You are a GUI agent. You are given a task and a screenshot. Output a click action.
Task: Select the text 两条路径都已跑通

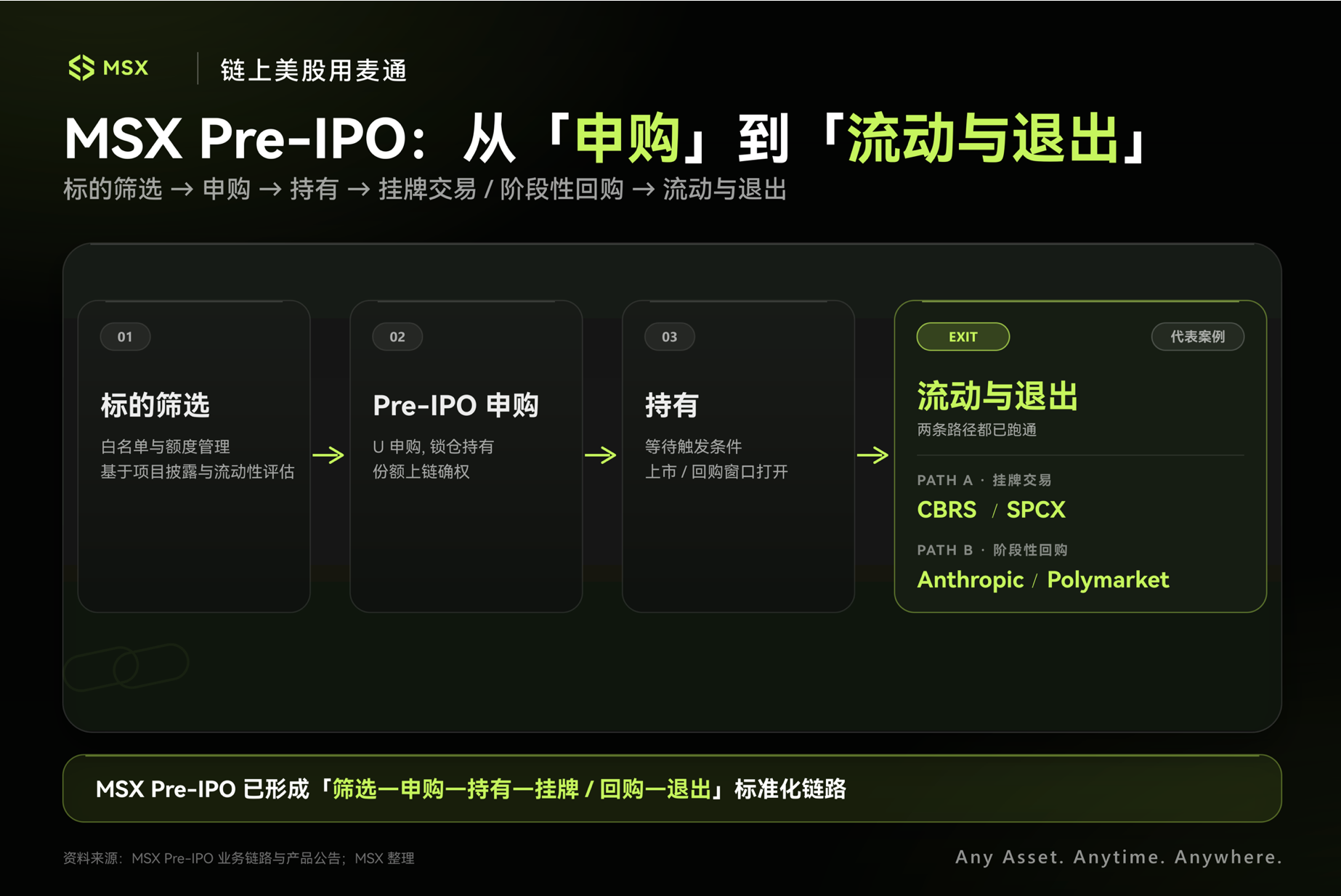976,430
